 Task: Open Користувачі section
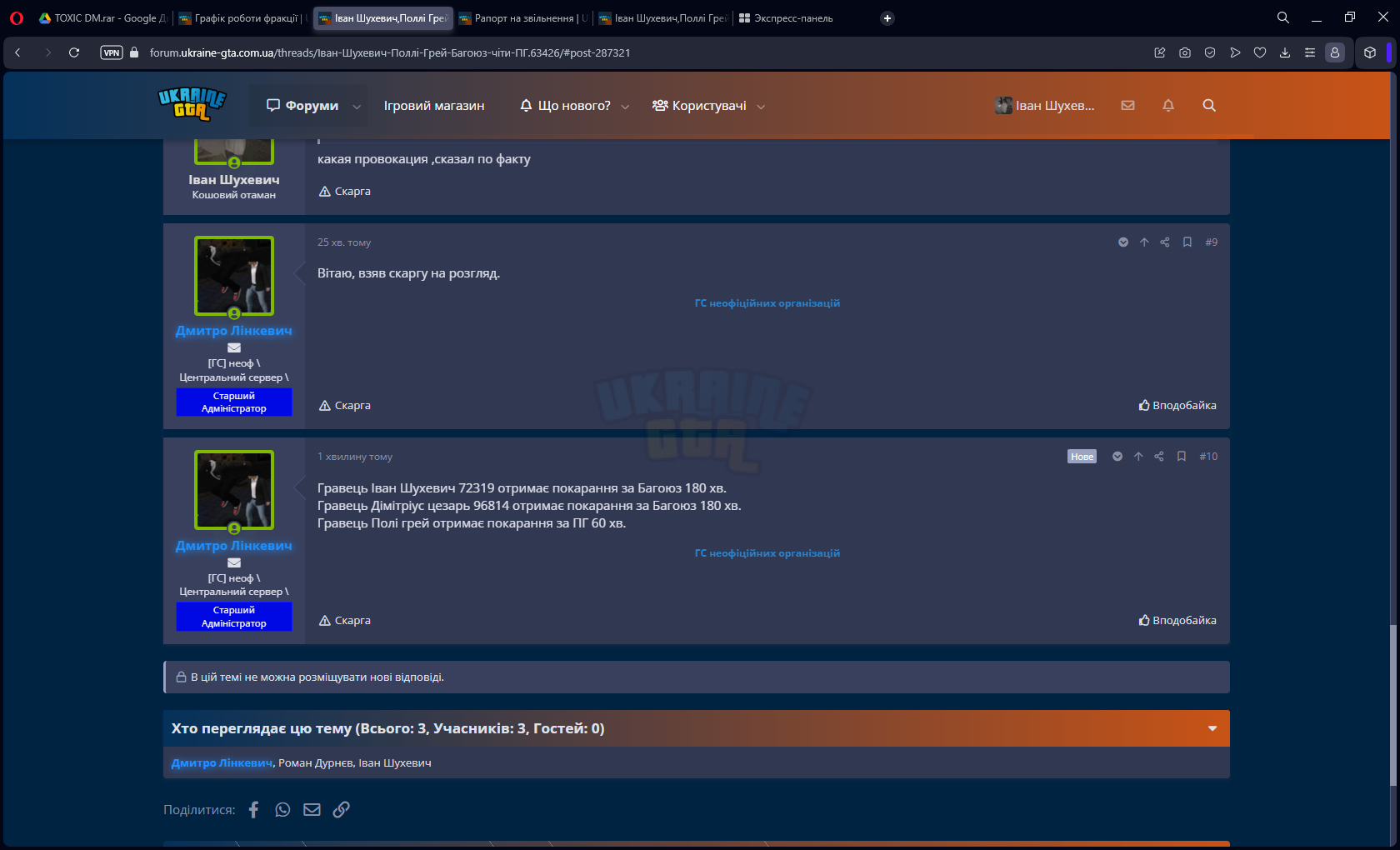pyautogui.click(x=699, y=106)
